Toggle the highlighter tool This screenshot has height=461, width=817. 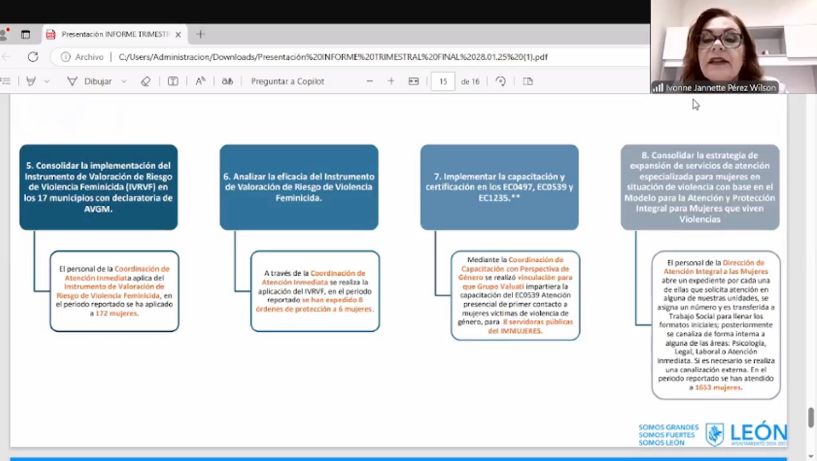coord(31,81)
